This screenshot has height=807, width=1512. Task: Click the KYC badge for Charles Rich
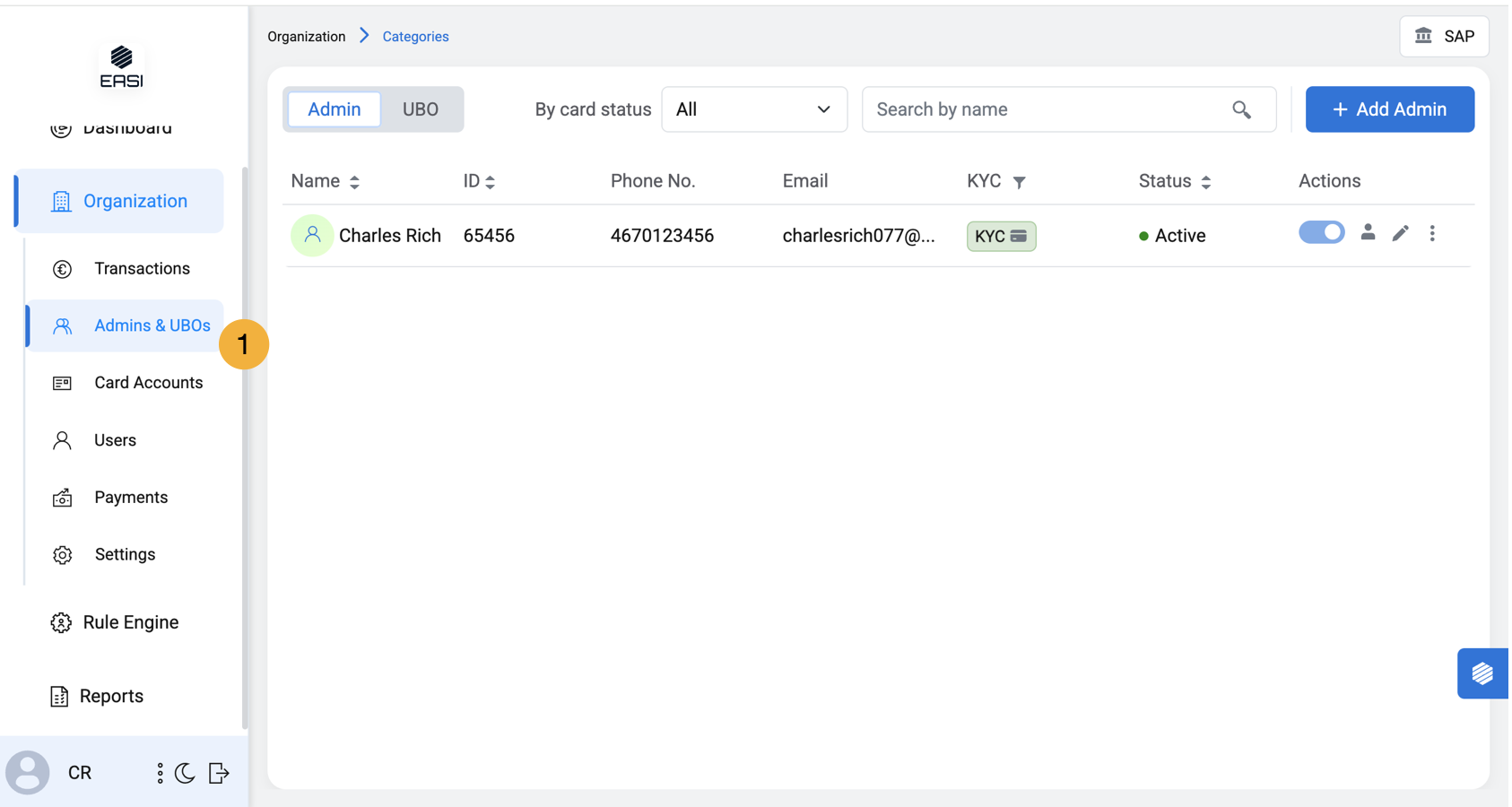[1001, 236]
